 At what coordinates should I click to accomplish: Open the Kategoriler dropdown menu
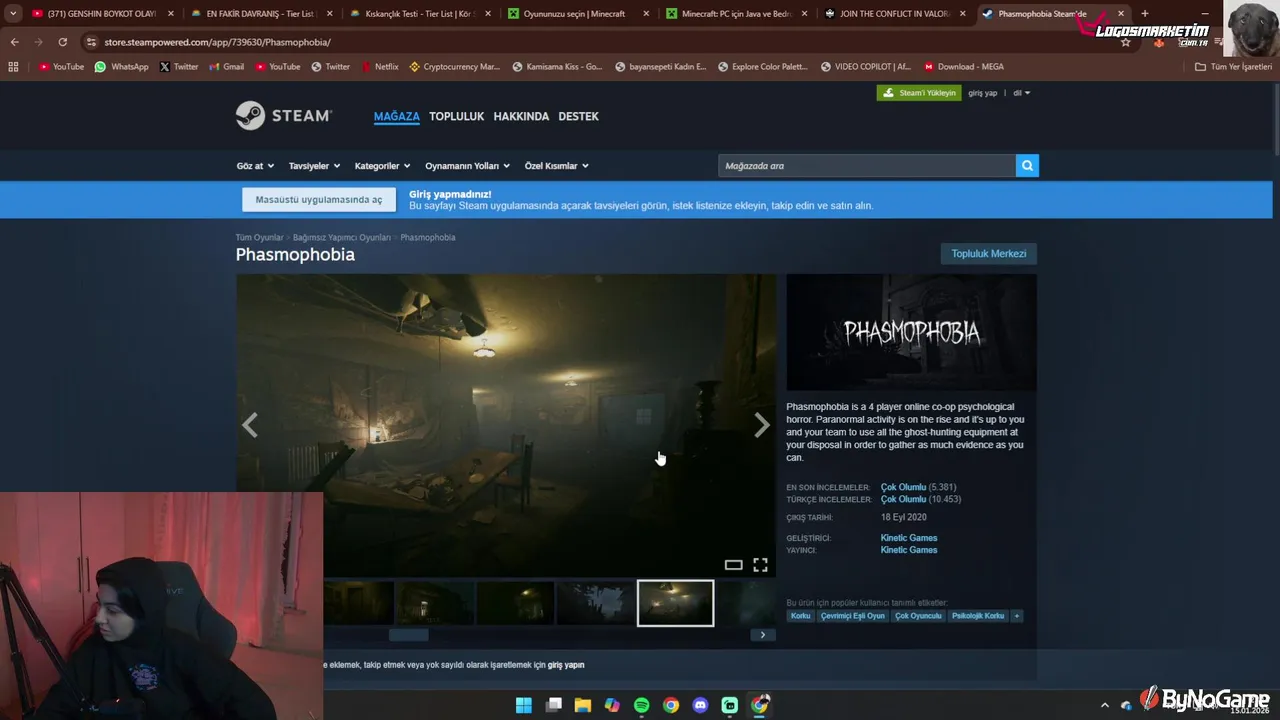383,166
